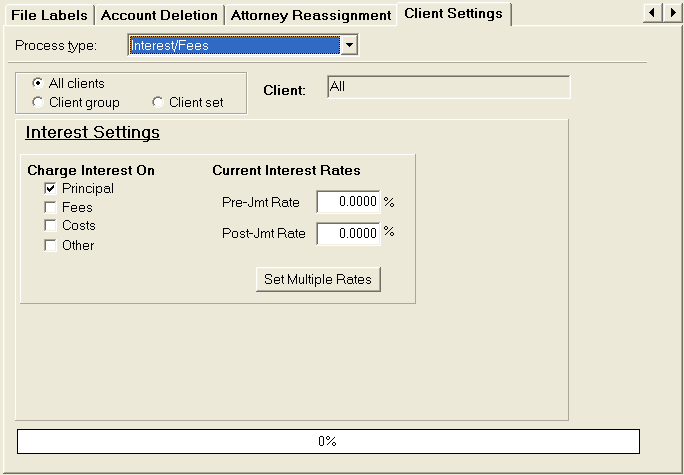Open the Process type dropdown arrow
The image size is (684, 475).
click(x=348, y=45)
